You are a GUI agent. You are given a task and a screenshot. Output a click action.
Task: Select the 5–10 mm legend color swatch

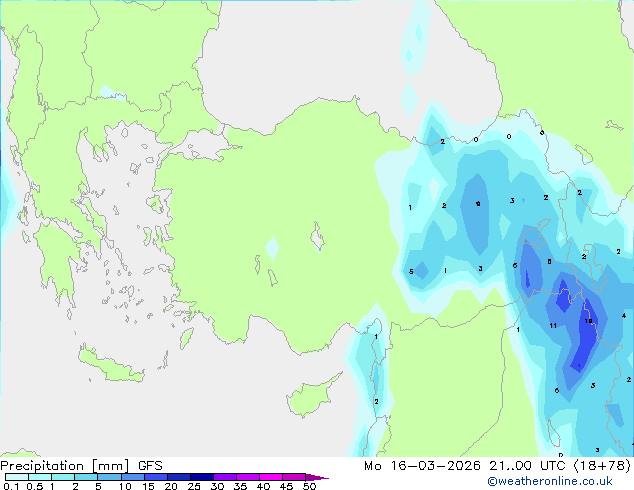tap(109, 477)
